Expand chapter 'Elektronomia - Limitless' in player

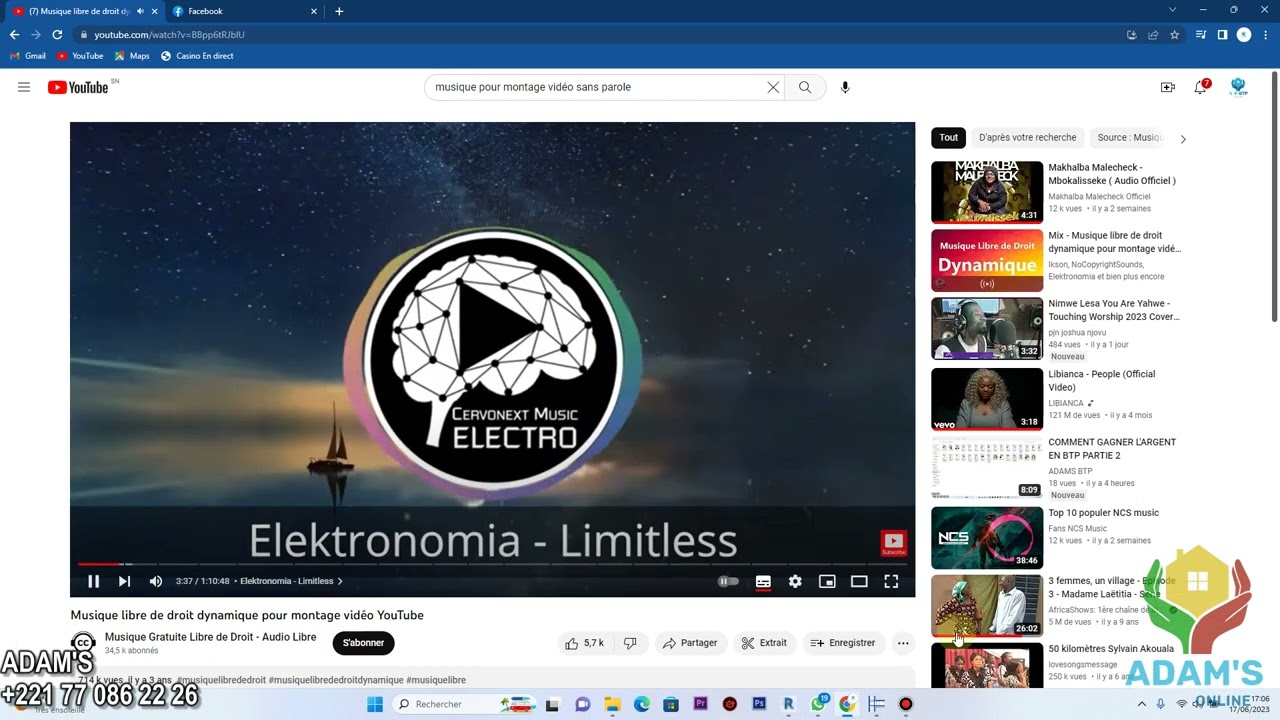291,581
